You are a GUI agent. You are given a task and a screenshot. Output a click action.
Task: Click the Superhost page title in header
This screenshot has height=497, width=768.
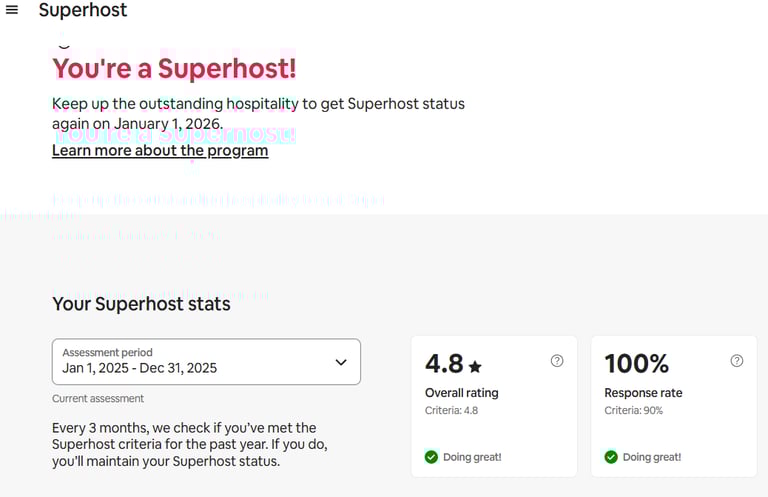(83, 11)
